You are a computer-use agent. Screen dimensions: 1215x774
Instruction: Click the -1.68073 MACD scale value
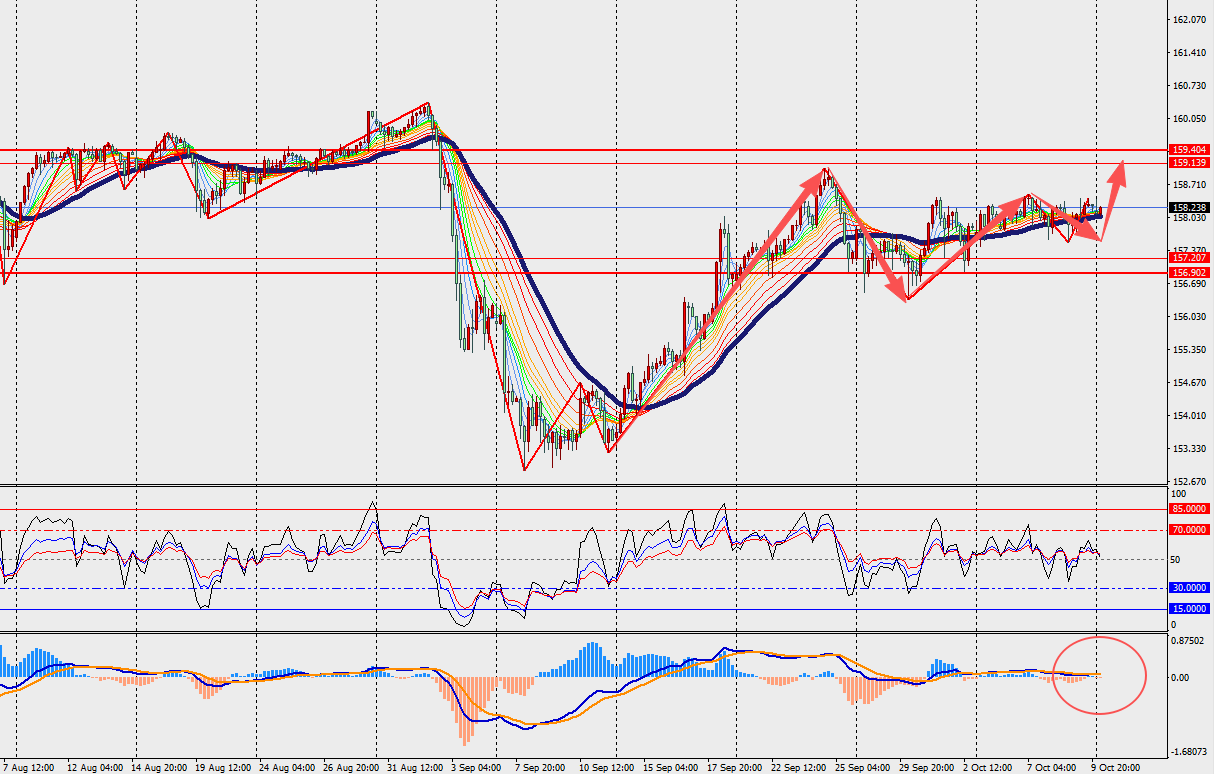(x=1187, y=753)
